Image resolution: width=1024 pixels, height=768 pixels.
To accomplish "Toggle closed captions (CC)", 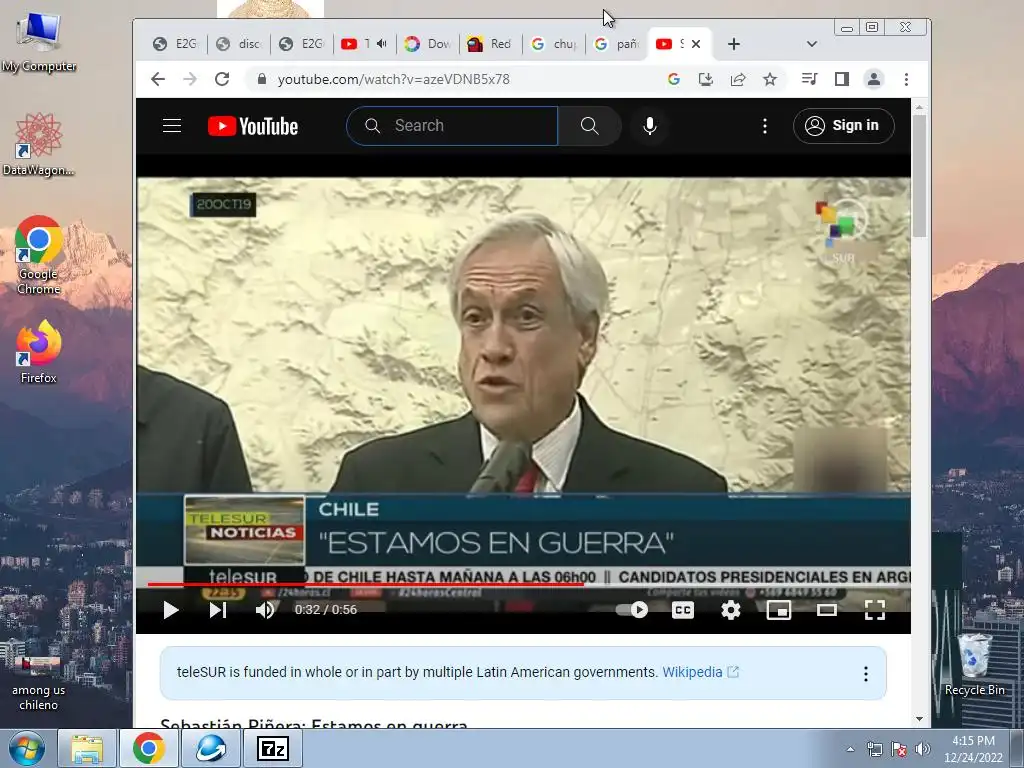I will (x=682, y=610).
